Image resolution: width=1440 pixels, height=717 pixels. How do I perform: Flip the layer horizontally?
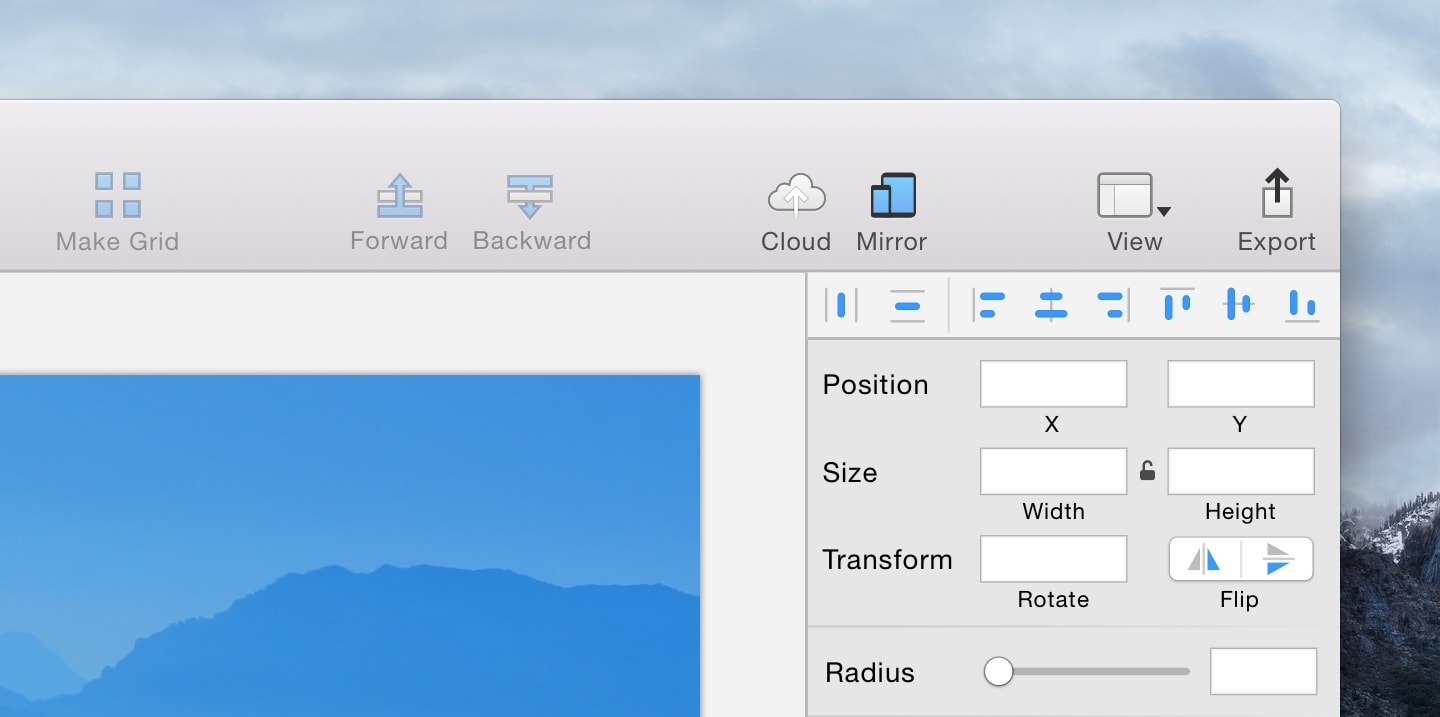[1205, 559]
